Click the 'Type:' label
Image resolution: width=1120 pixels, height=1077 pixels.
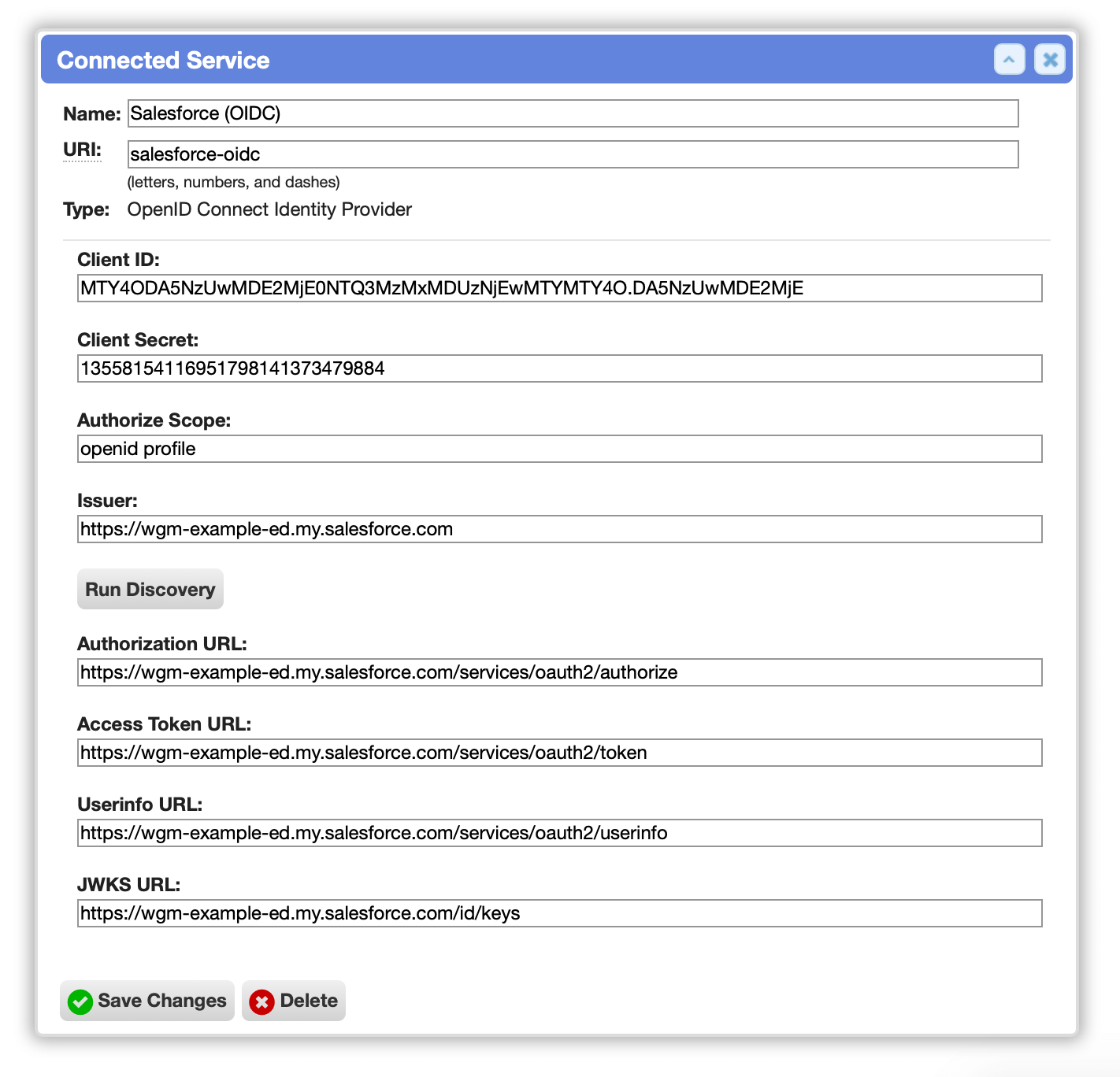coord(87,209)
